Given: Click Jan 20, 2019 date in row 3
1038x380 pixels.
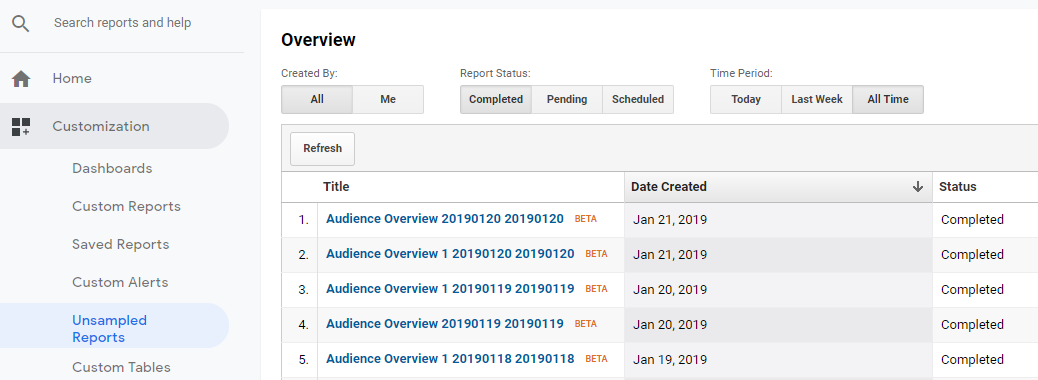Looking at the screenshot, I should click(670, 290).
